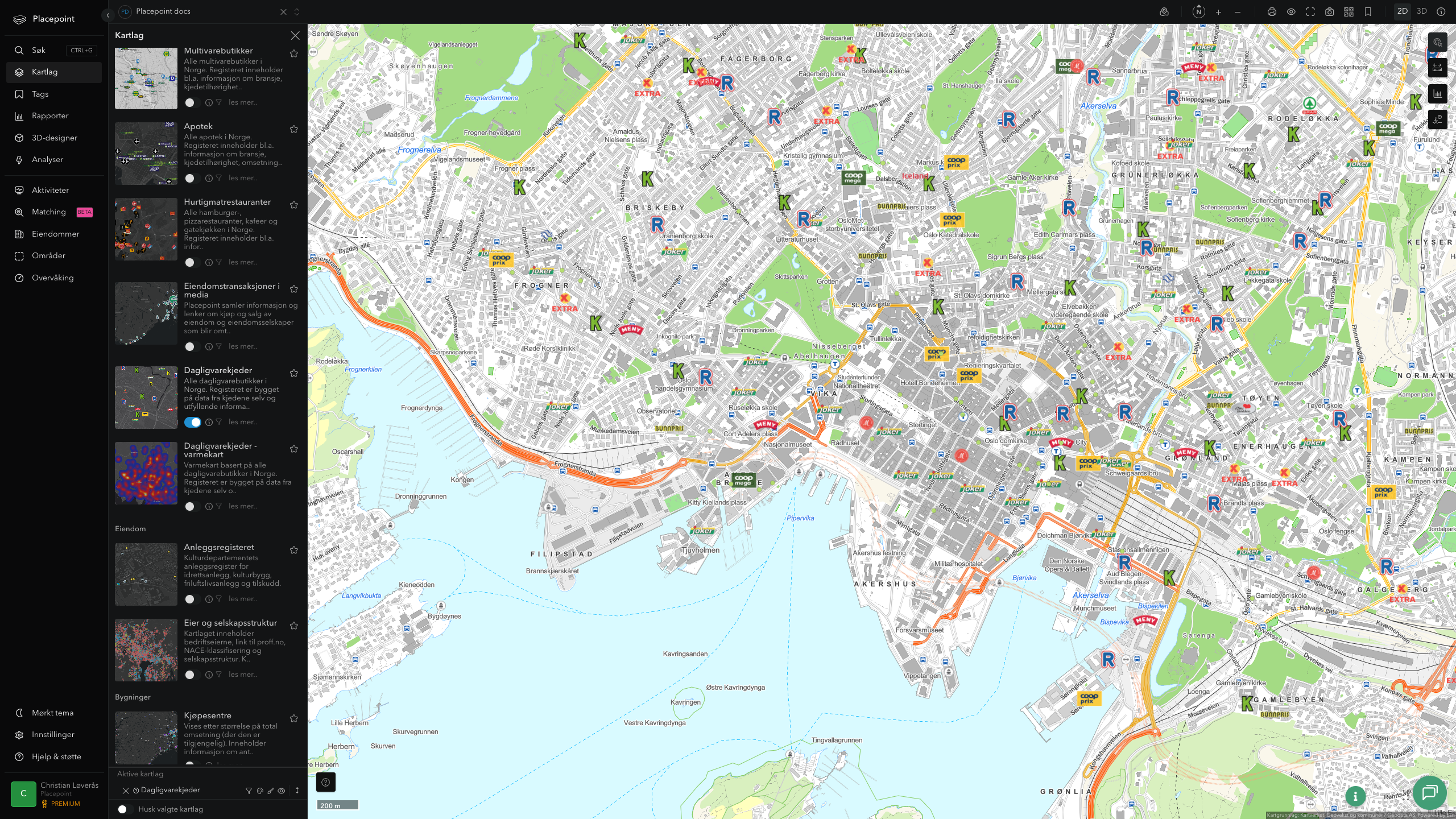The height and width of the screenshot is (819, 1456).
Task: Show info for Dagligvarekjeder layer card
Action: pyautogui.click(x=209, y=423)
